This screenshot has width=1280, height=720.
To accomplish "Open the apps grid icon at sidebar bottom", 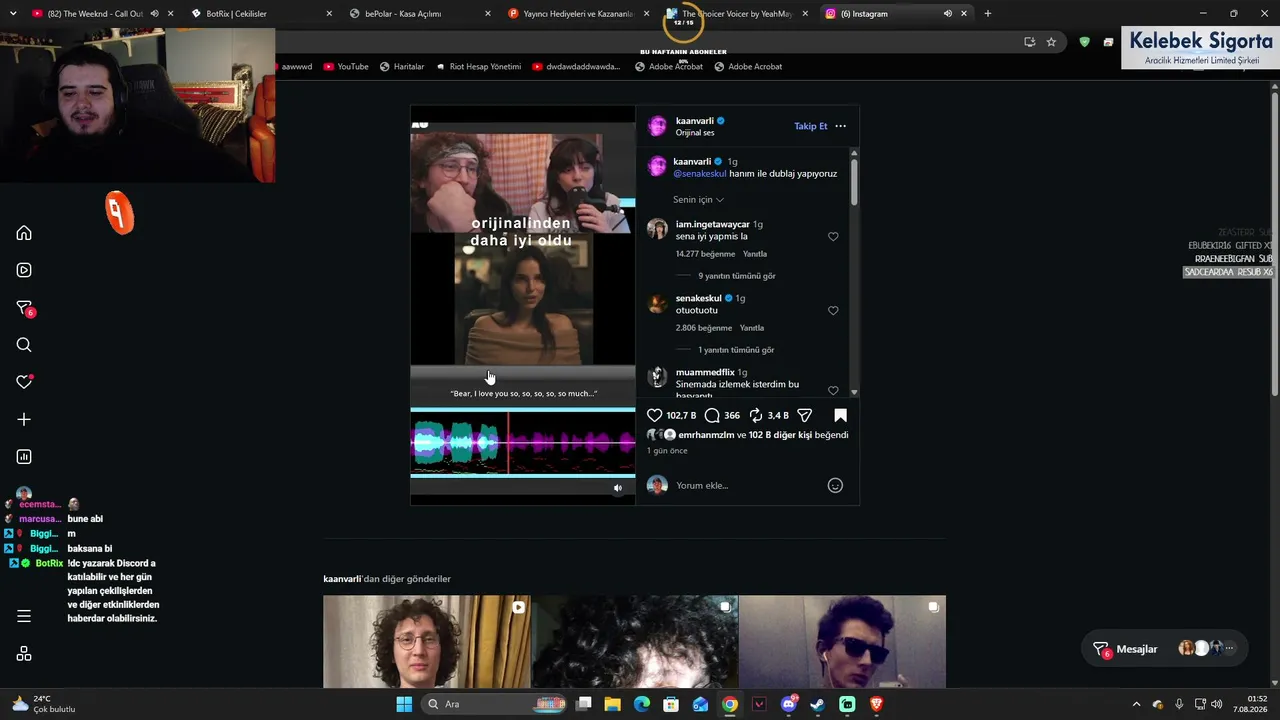I will point(24,654).
